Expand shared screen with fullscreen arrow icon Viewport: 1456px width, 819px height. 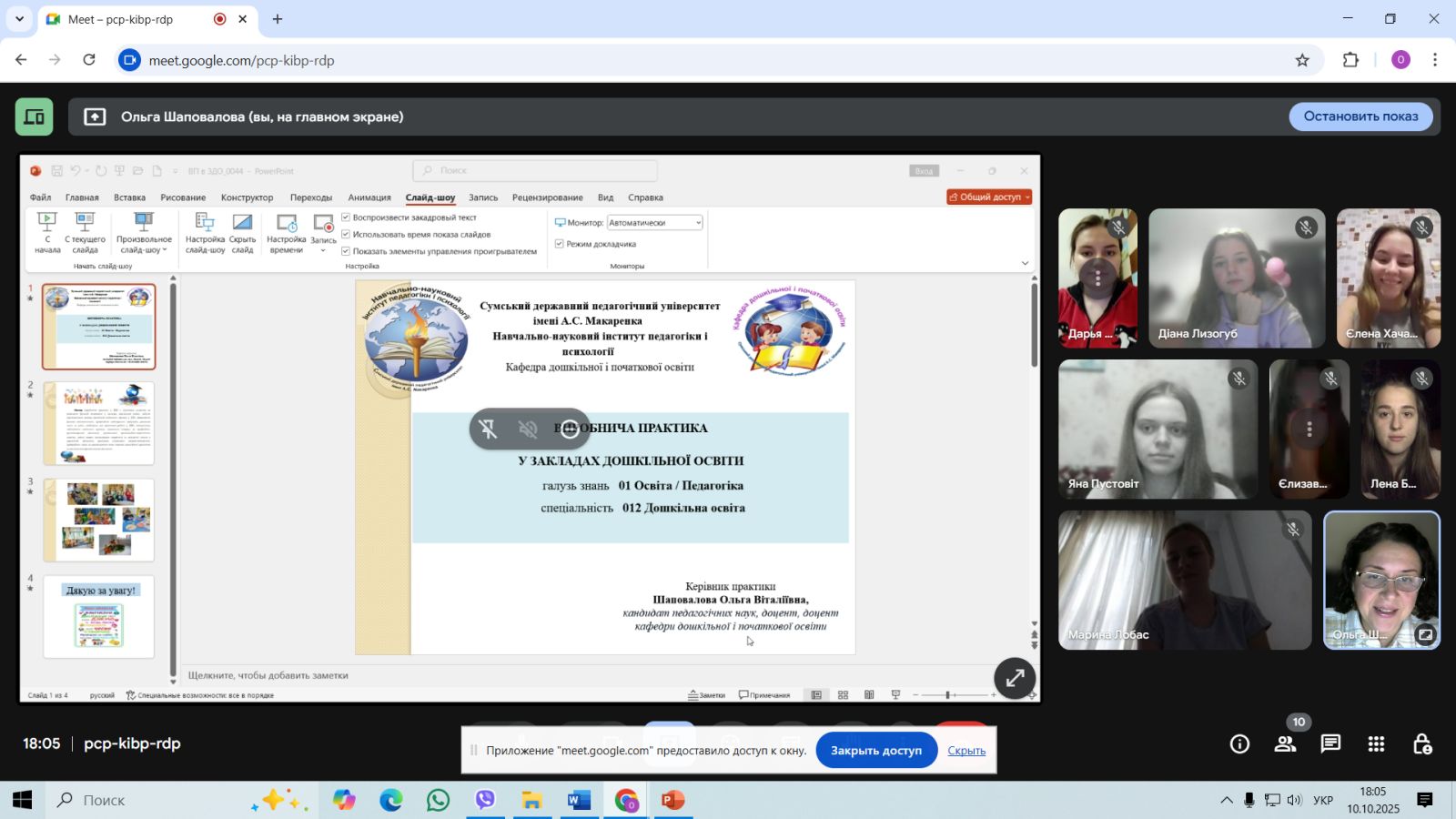point(1015,678)
